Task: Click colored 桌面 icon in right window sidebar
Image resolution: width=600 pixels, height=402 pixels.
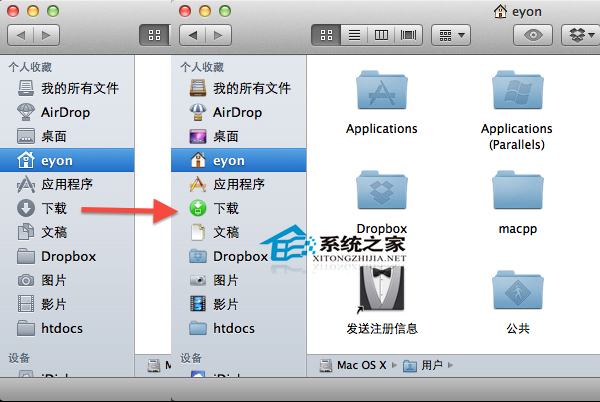Action: pos(198,136)
